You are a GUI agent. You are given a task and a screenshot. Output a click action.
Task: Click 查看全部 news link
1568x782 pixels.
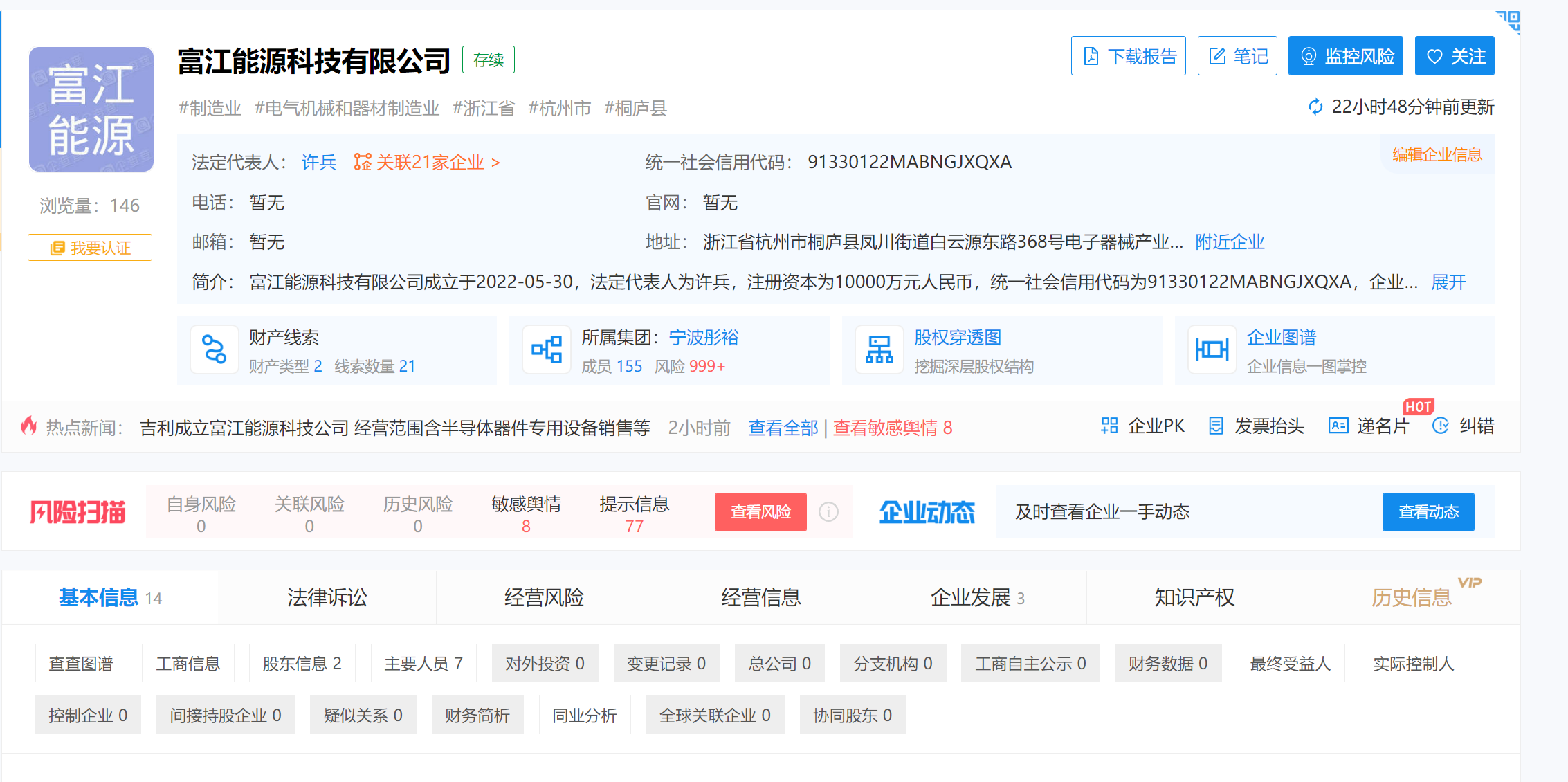[x=783, y=428]
